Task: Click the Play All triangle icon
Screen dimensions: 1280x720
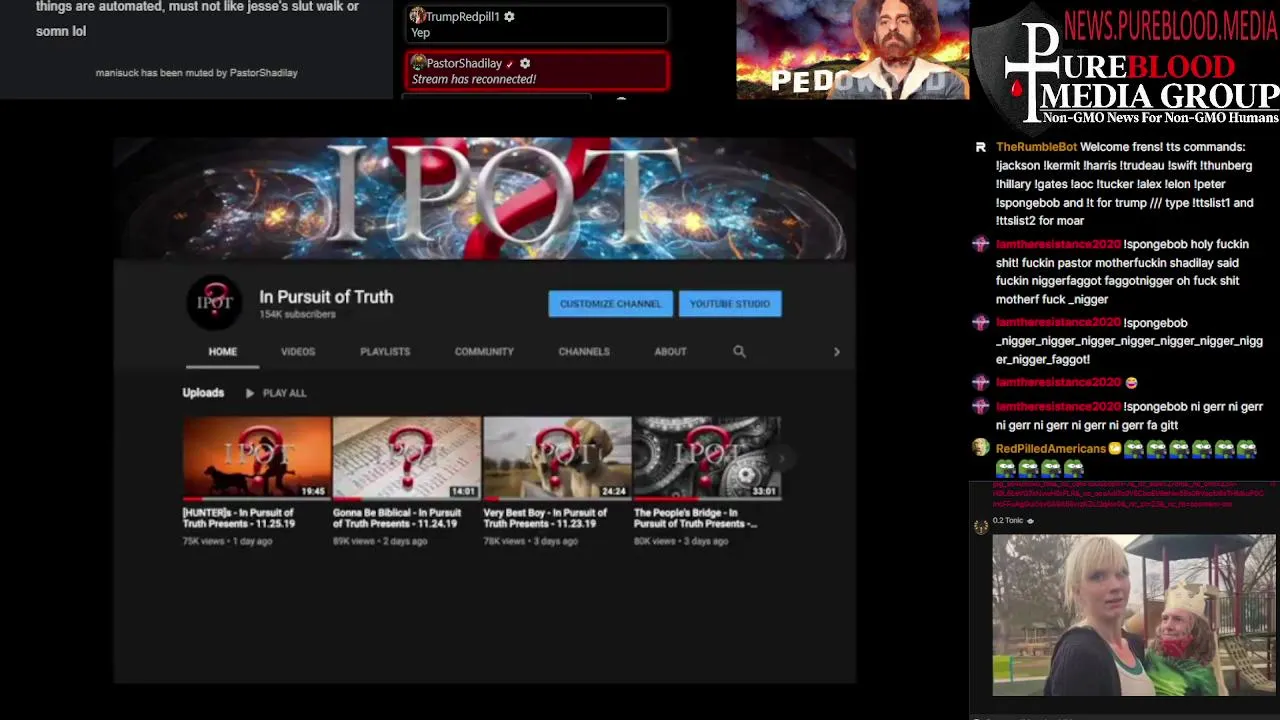Action: coord(250,393)
